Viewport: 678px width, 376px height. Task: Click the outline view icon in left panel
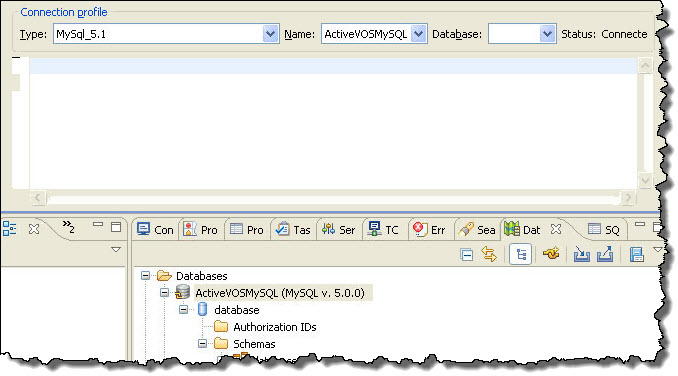(10, 229)
